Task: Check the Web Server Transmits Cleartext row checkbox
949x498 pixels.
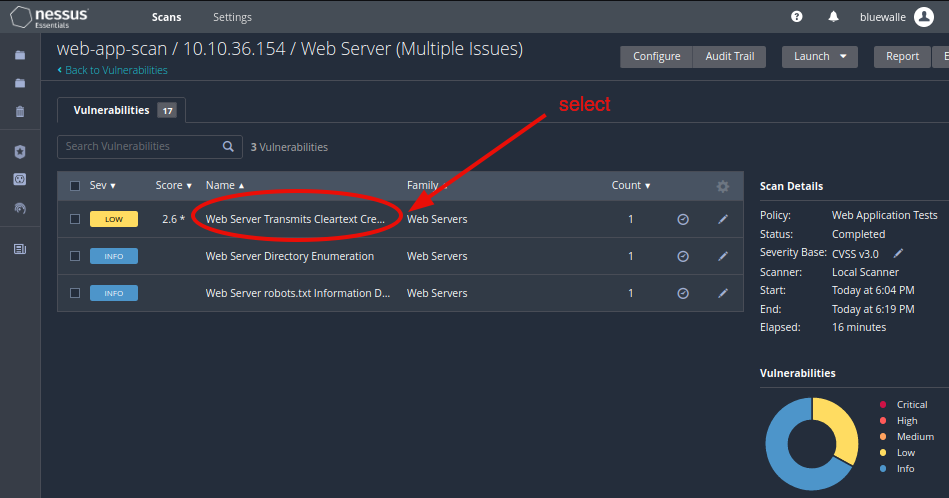Action: pyautogui.click(x=75, y=219)
